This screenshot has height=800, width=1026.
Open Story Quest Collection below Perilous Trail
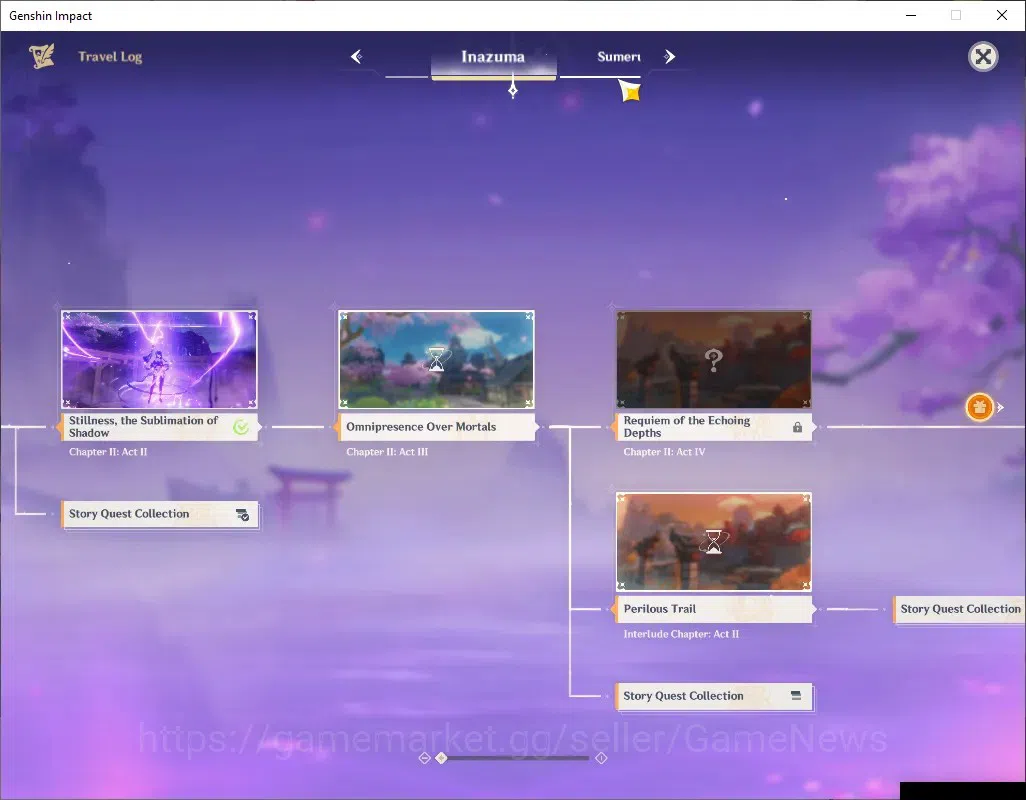714,696
